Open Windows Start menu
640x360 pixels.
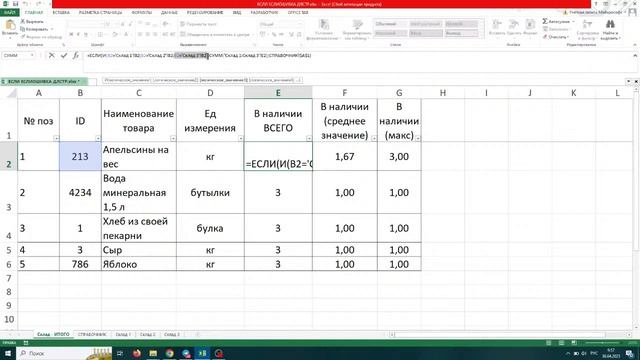[x=8, y=353]
